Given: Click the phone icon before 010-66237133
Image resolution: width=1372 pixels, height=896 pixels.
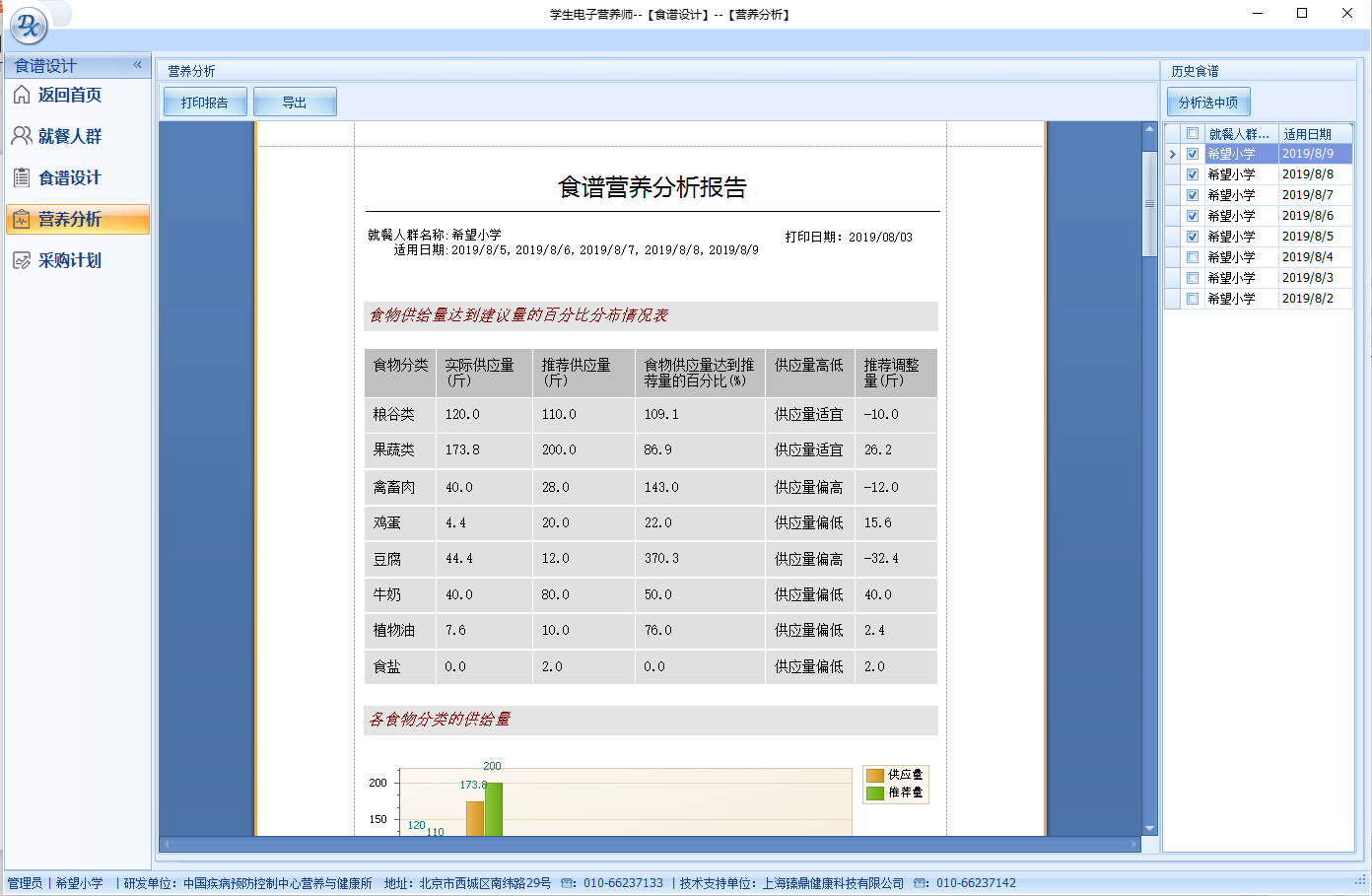Looking at the screenshot, I should pos(568,883).
